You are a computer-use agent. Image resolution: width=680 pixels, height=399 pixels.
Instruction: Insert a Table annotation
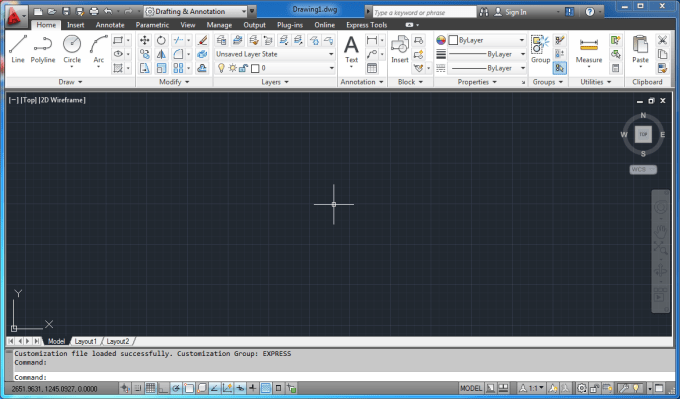click(372, 68)
